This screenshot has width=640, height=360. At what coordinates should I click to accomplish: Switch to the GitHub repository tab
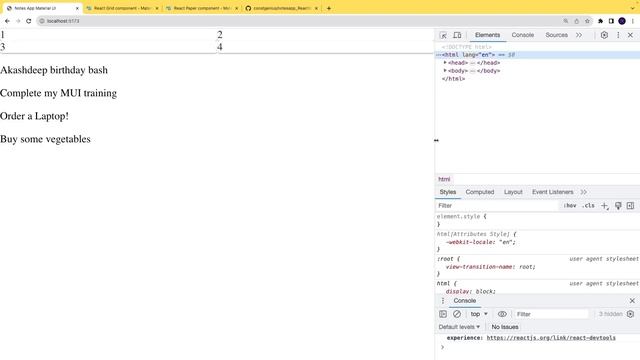[282, 8]
